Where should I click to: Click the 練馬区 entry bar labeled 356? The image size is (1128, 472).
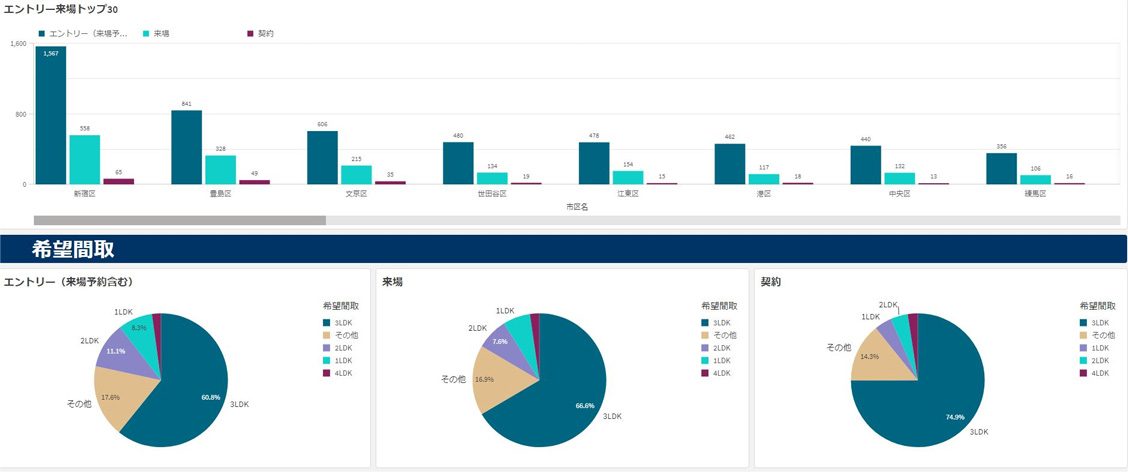click(x=1001, y=168)
